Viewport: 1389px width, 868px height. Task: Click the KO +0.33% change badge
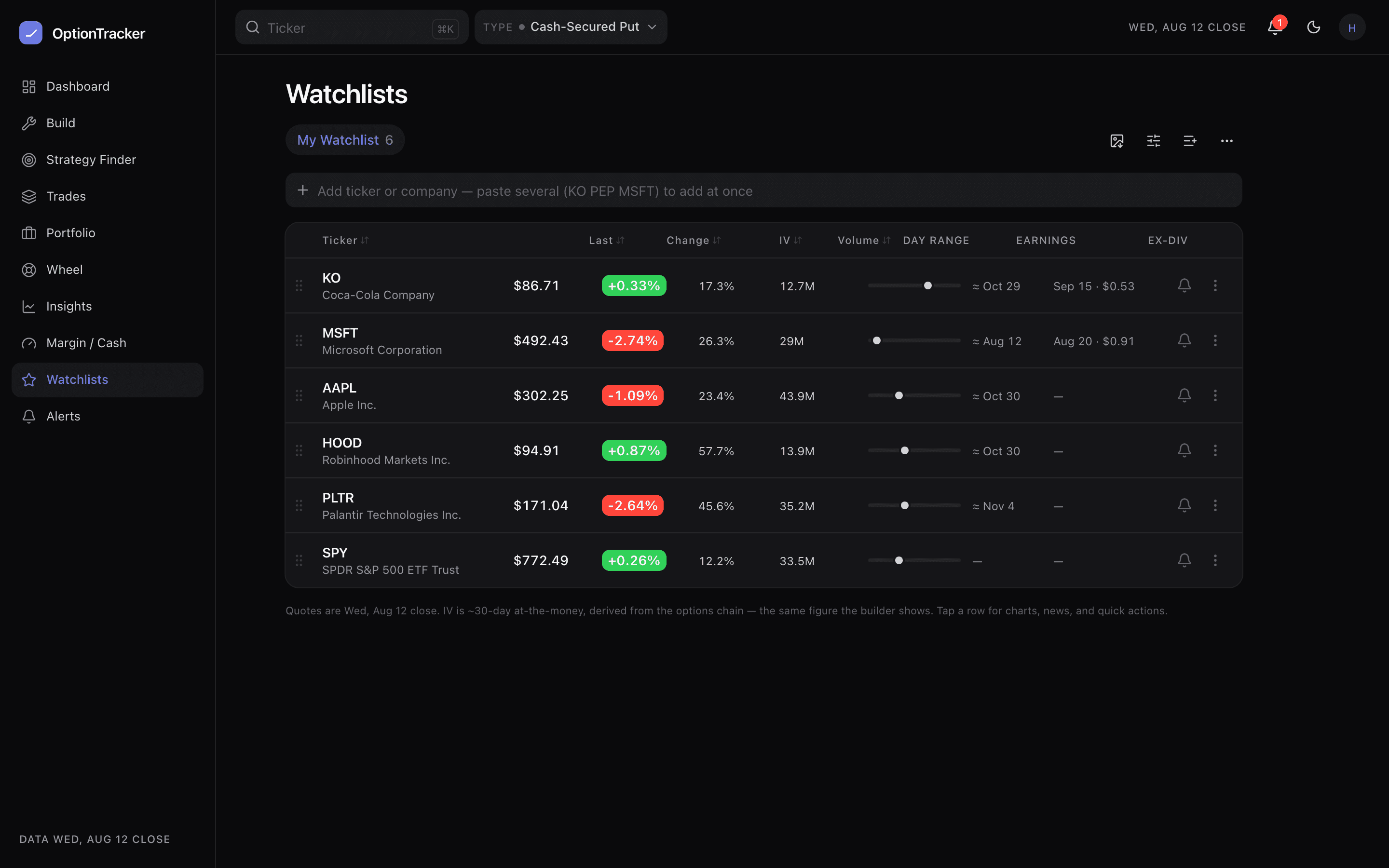coord(634,285)
